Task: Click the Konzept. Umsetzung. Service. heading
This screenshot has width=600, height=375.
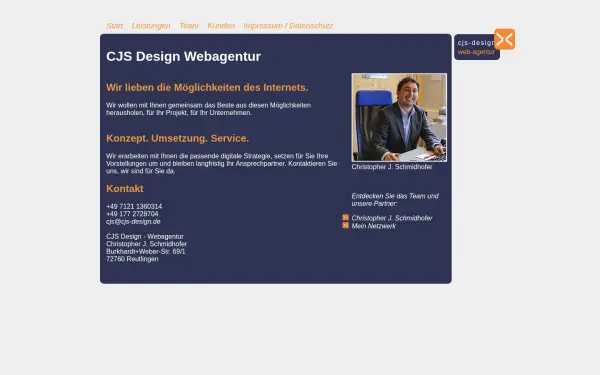Action: coord(177,138)
